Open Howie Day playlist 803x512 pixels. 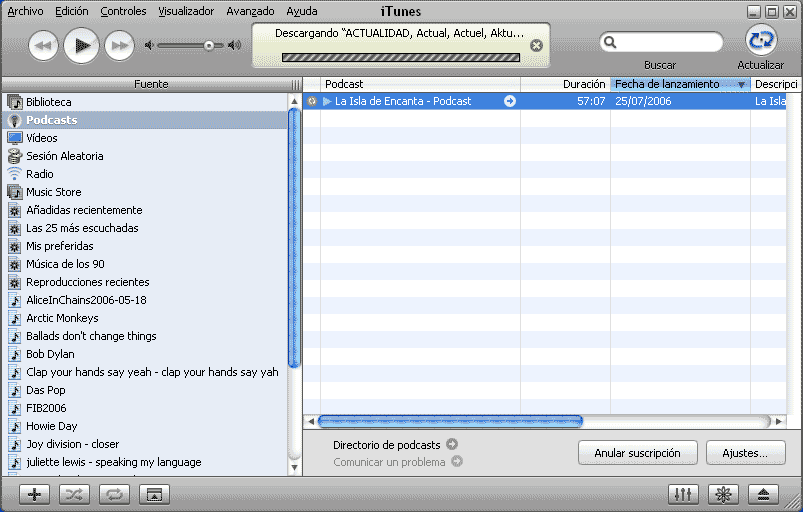pyautogui.click(x=145, y=426)
